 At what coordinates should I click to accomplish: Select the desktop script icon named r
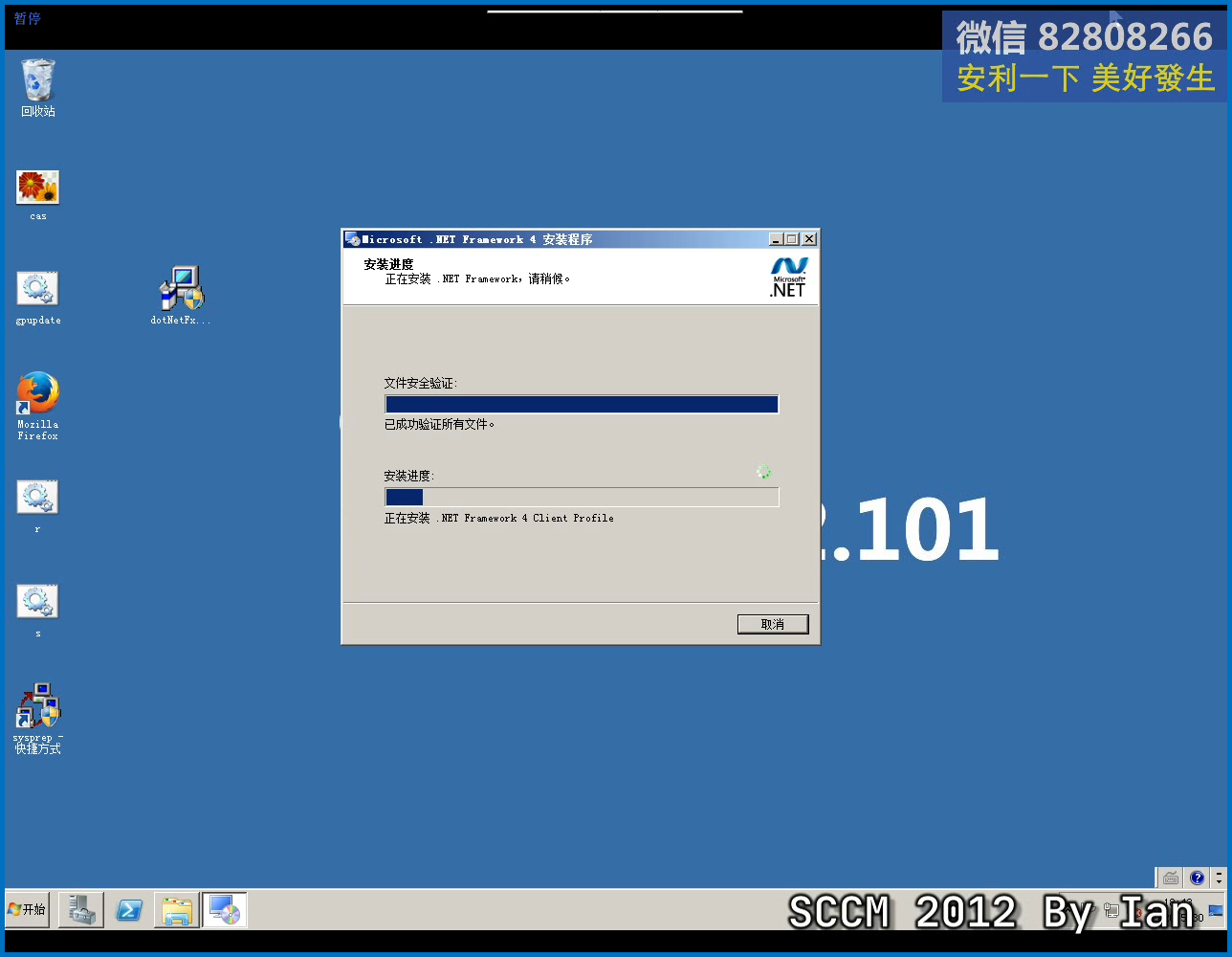(x=37, y=505)
